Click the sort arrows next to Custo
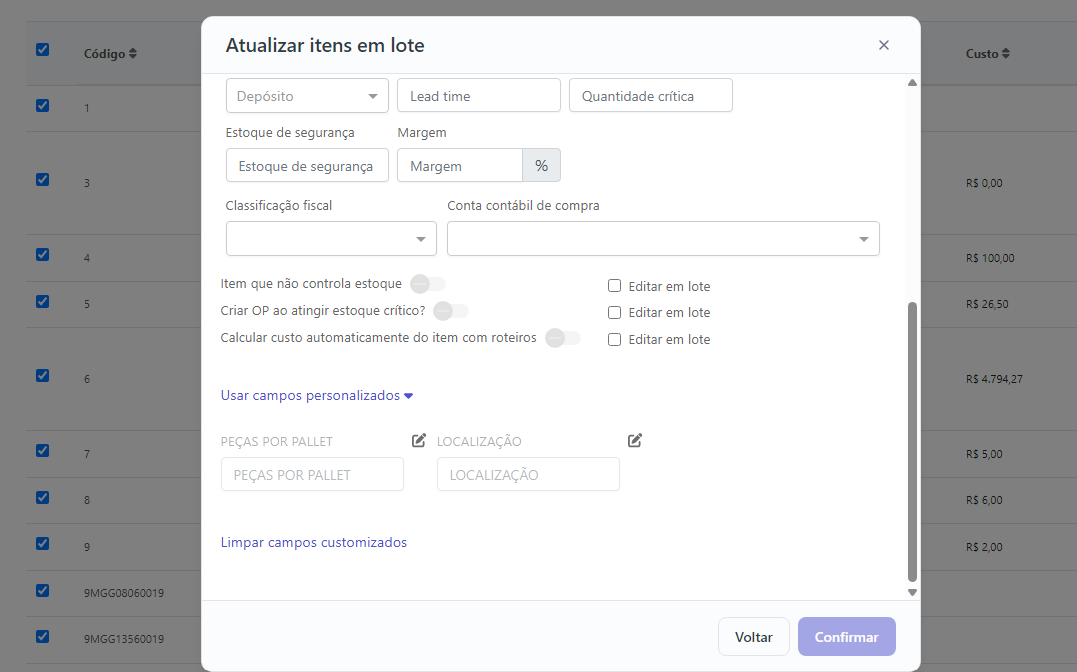 [1006, 54]
